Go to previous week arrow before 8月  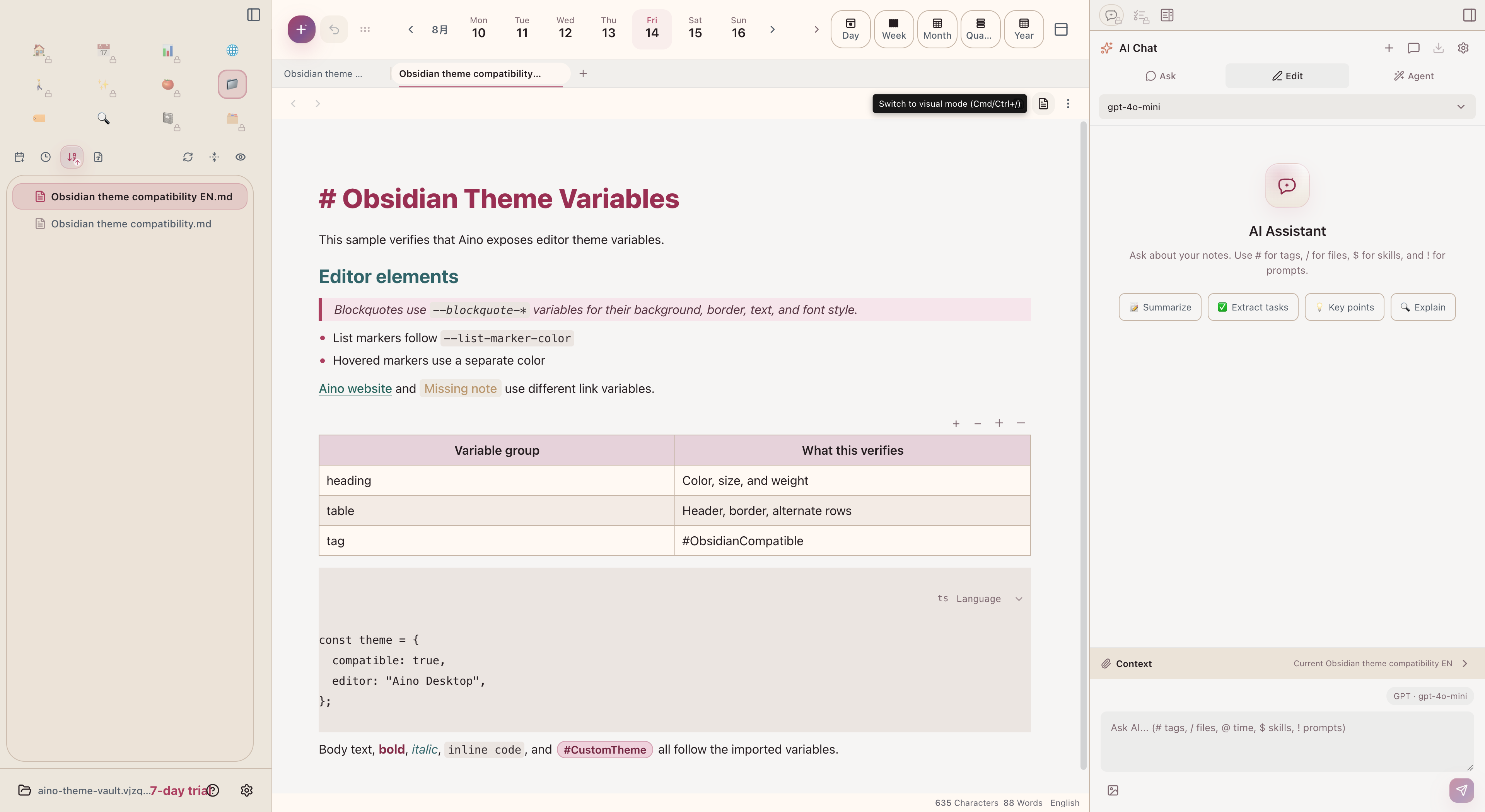[x=410, y=29]
